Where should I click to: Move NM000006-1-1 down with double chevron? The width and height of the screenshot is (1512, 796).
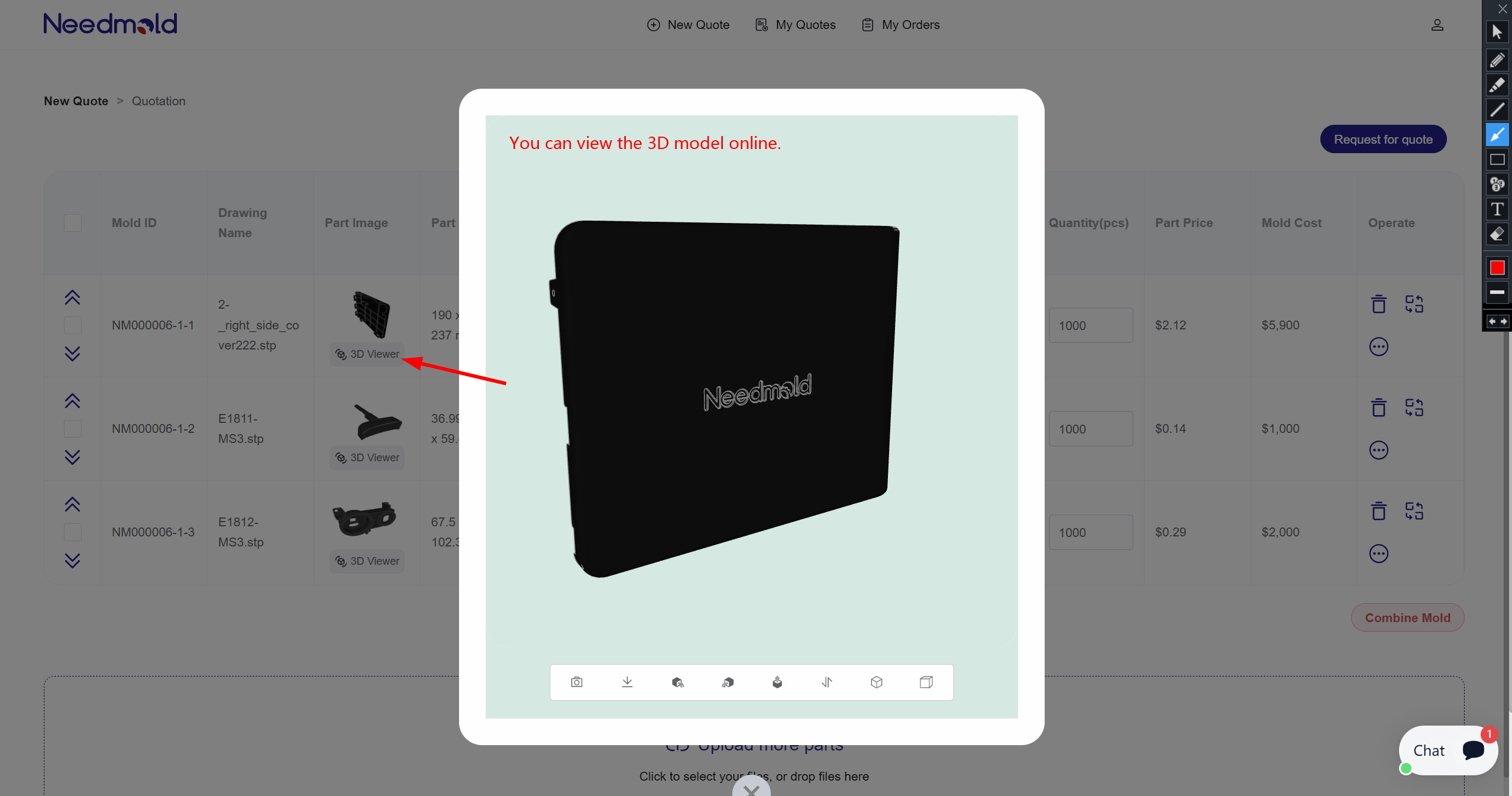click(x=72, y=354)
